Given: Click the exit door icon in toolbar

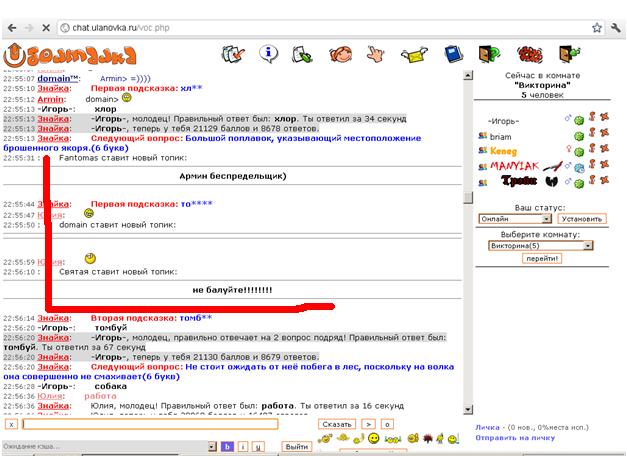Looking at the screenshot, I should pos(569,53).
